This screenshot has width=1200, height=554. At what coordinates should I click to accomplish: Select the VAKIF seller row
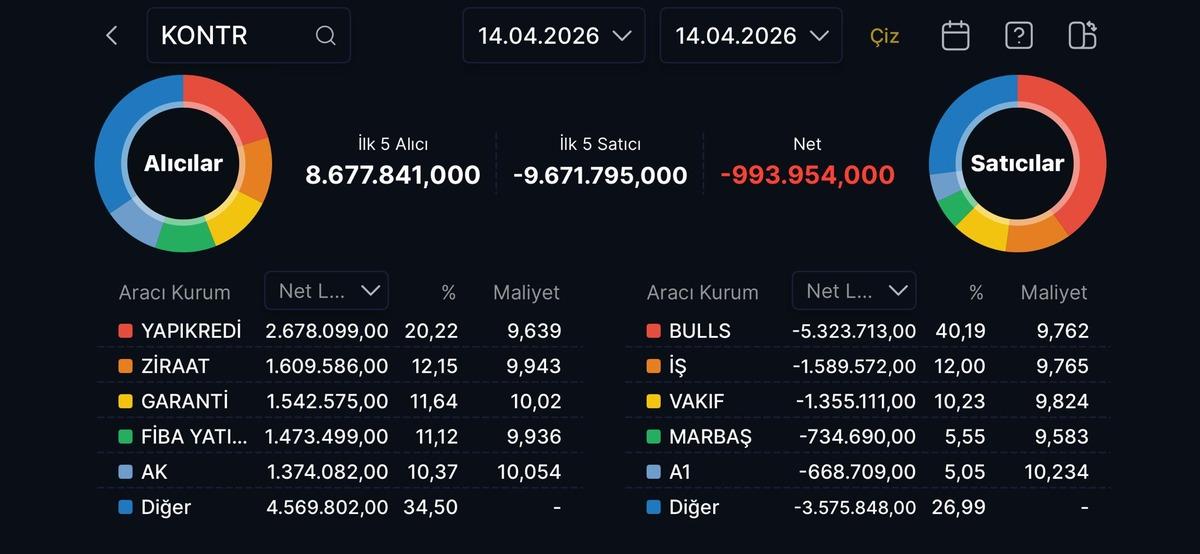click(867, 401)
